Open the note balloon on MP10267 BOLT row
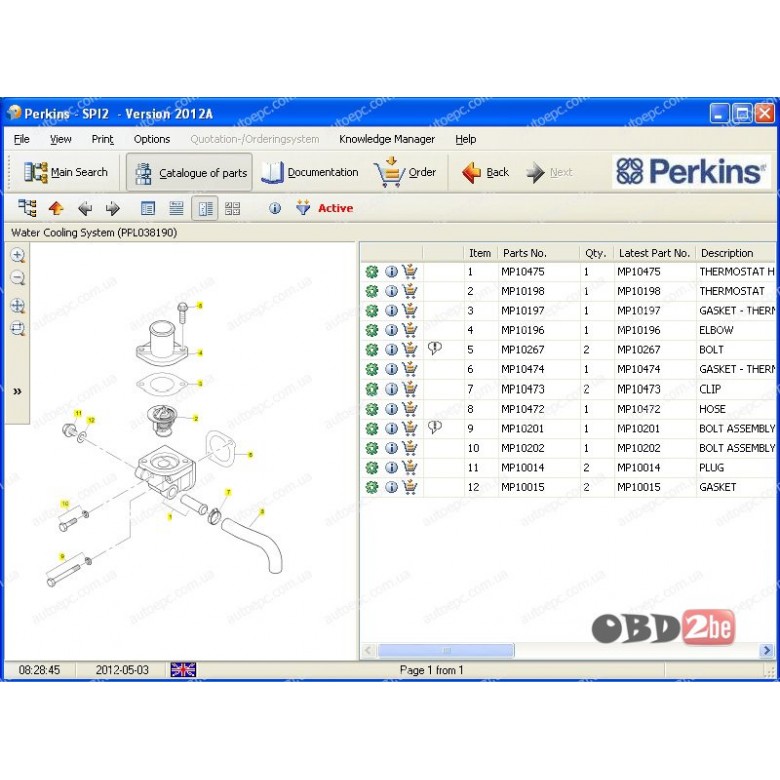 [x=435, y=348]
